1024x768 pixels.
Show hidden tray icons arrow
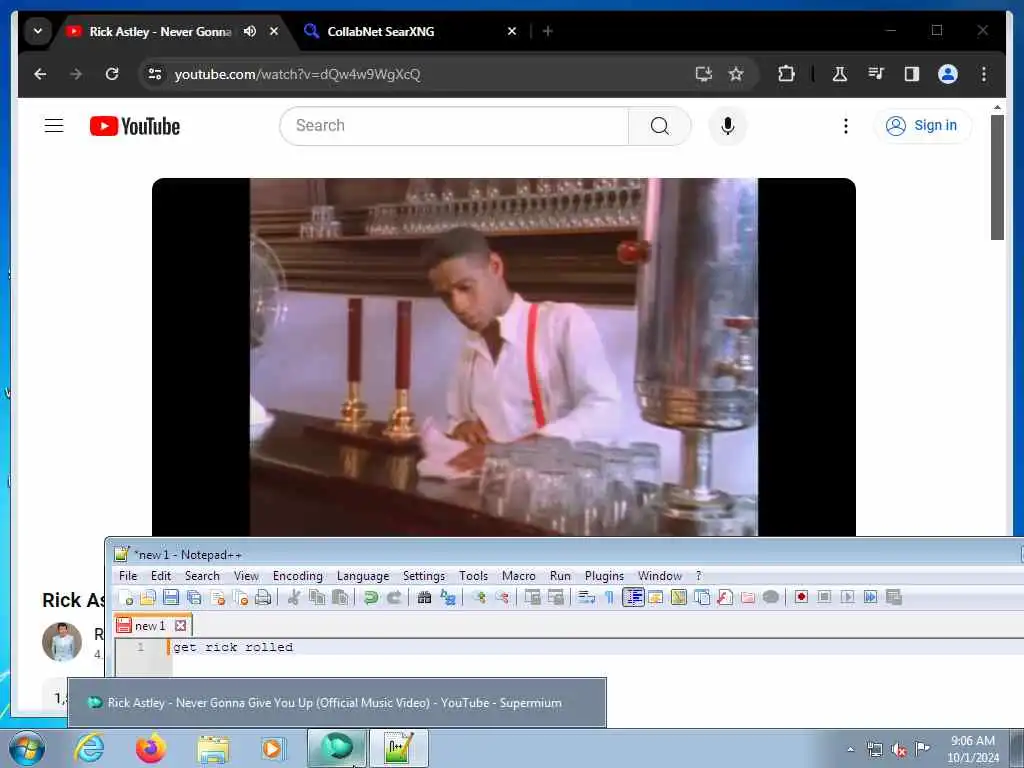[x=850, y=750]
